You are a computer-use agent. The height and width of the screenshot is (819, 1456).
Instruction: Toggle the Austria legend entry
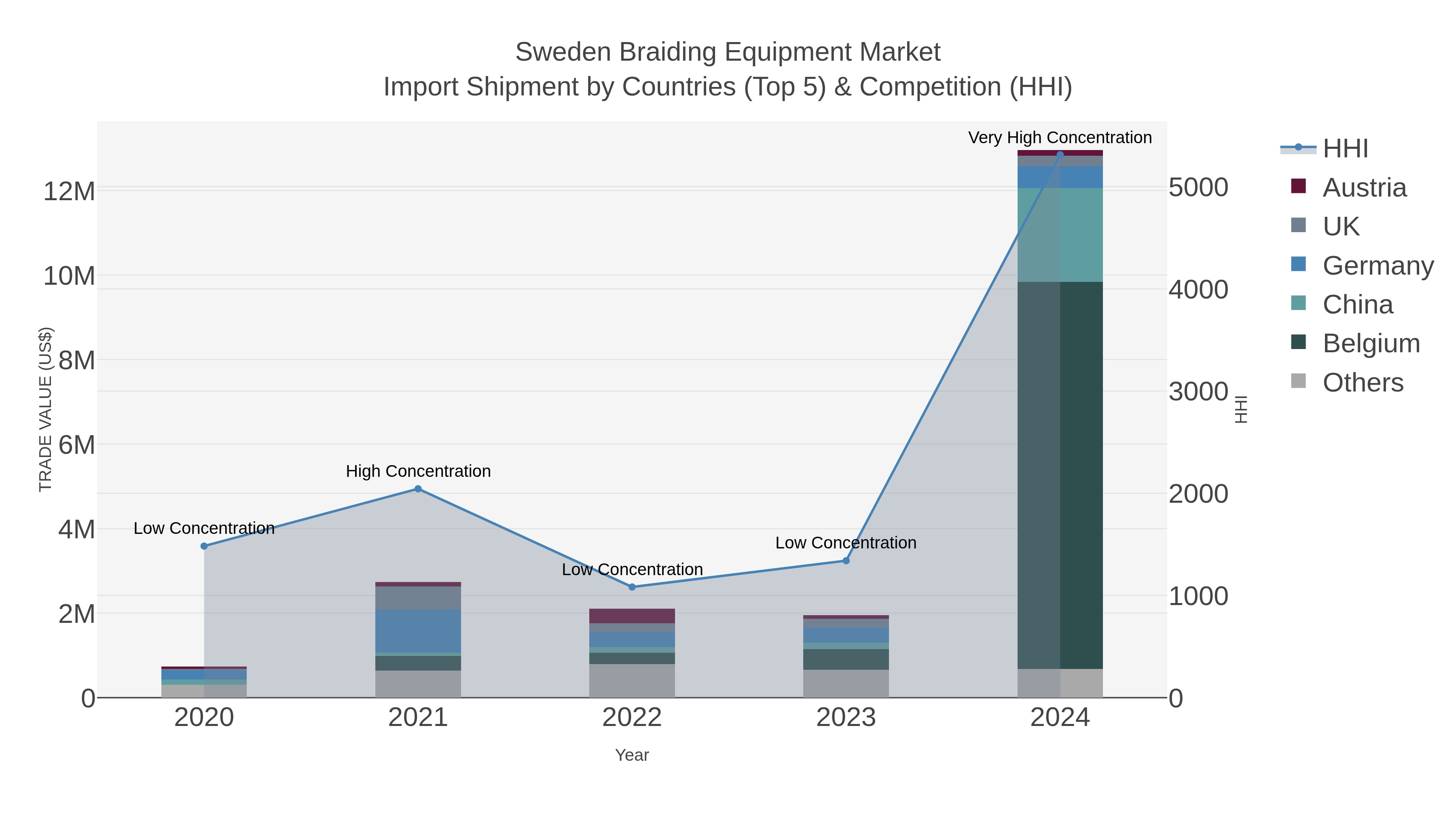pyautogui.click(x=1348, y=187)
